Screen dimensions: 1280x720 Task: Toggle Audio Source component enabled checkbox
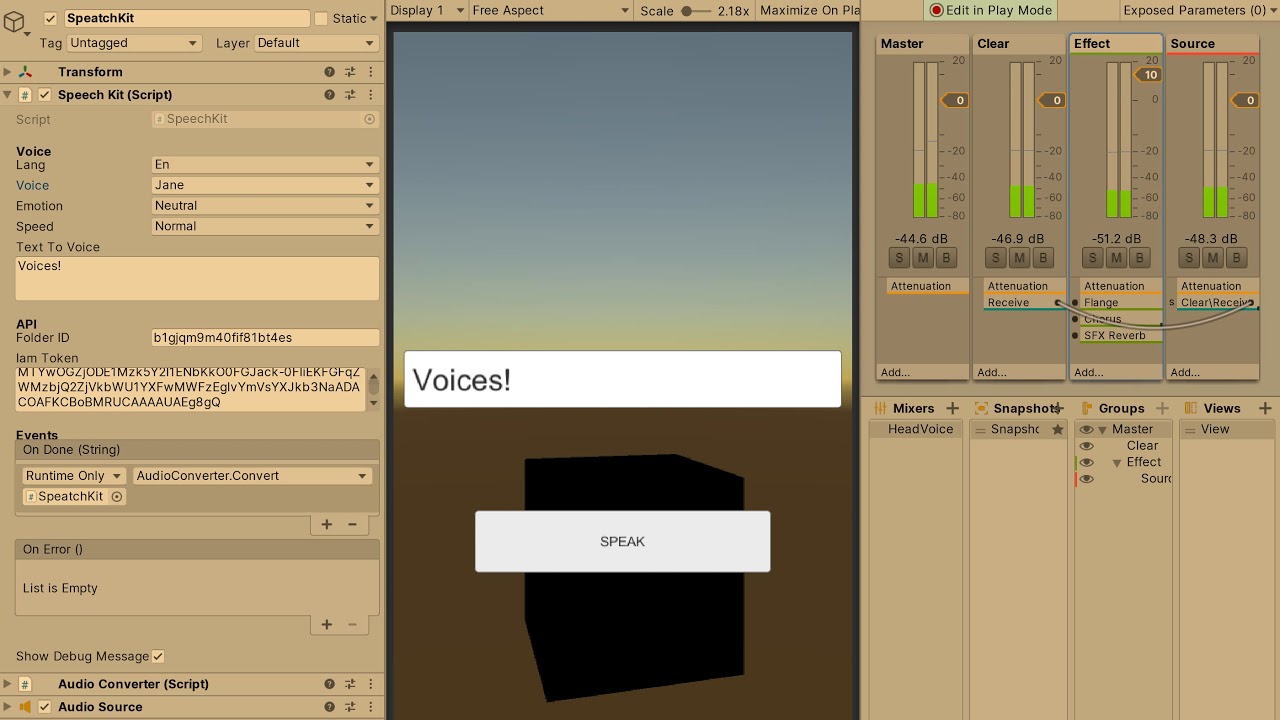click(x=44, y=707)
